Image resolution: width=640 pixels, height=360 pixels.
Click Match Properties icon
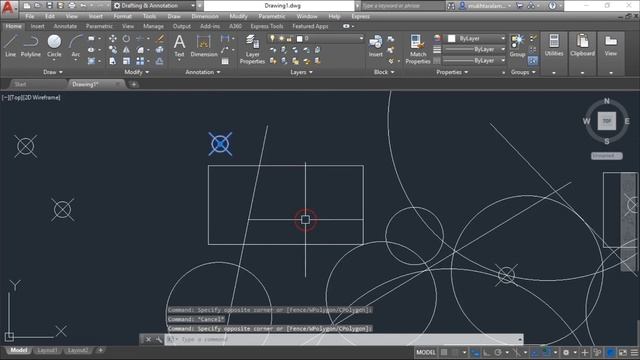click(418, 49)
